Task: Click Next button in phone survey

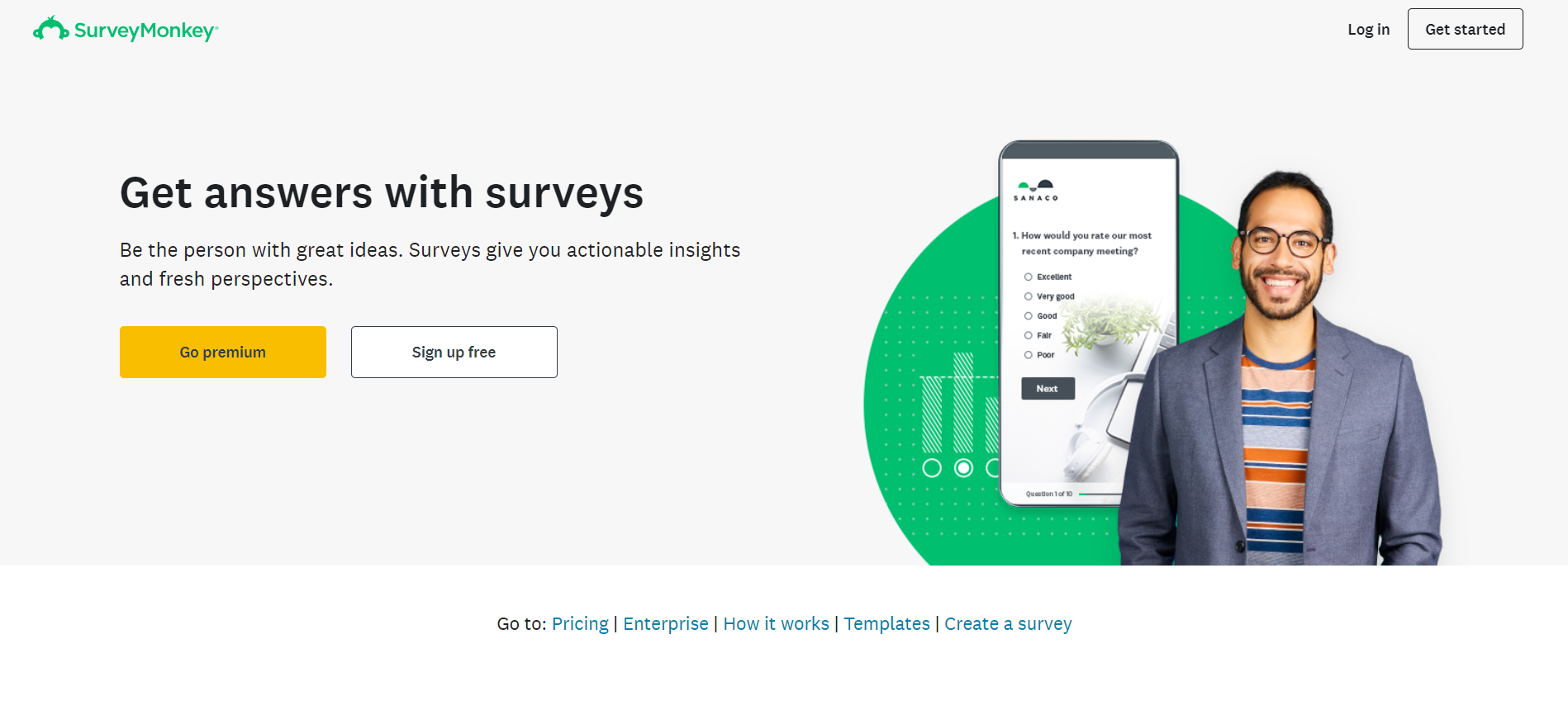Action: [x=1048, y=389]
